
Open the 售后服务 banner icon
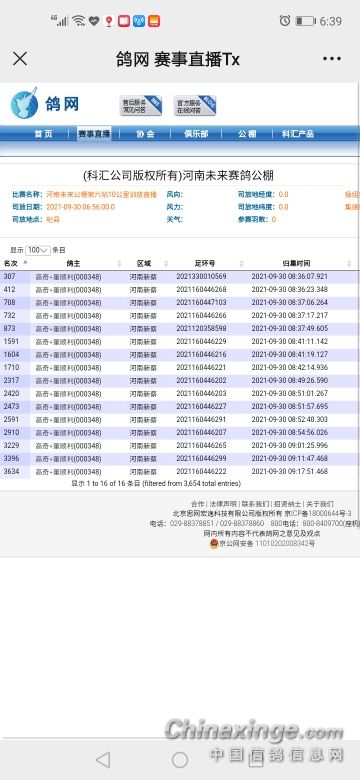click(141, 105)
